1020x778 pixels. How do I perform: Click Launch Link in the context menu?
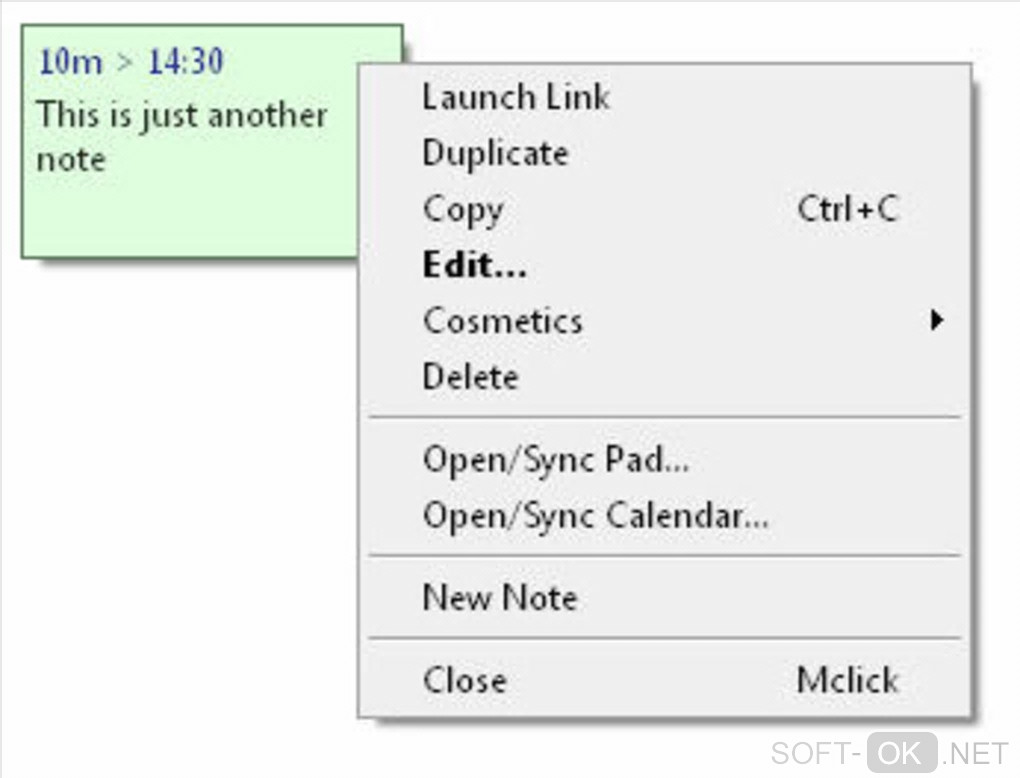pos(515,97)
